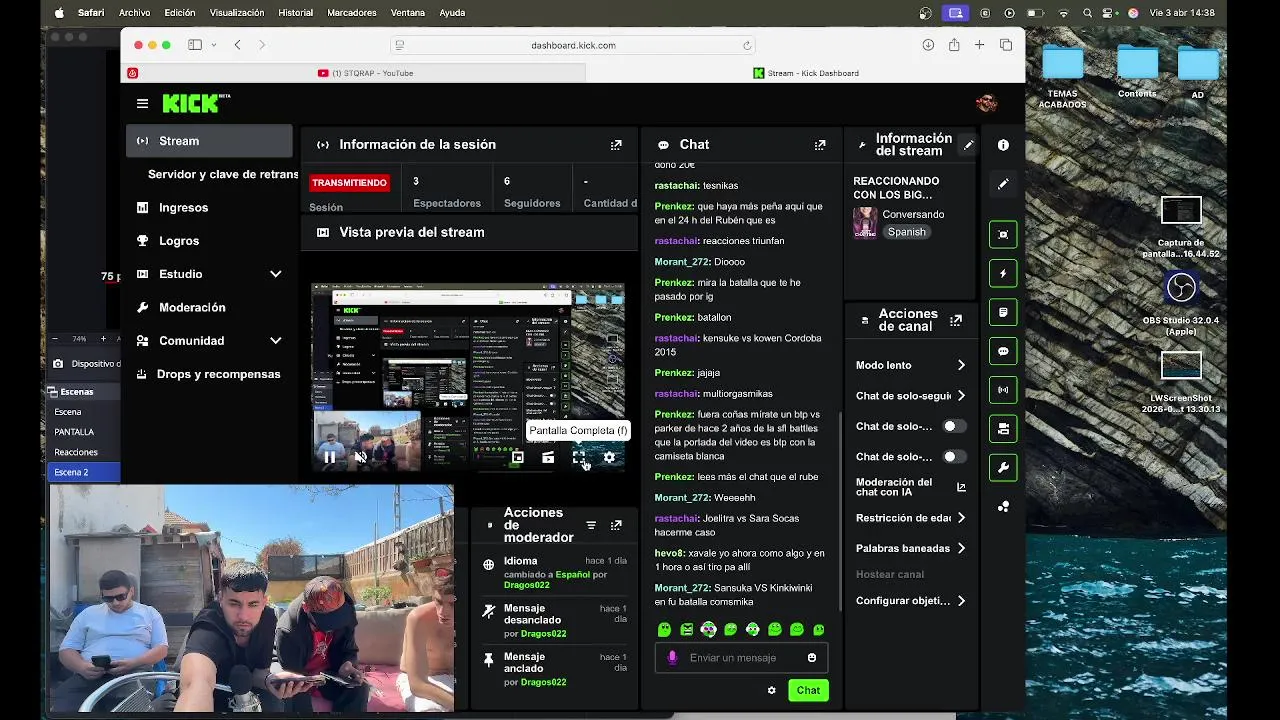Enable mini player in stream preview
Image resolution: width=1280 pixels, height=720 pixels.
tap(517, 457)
